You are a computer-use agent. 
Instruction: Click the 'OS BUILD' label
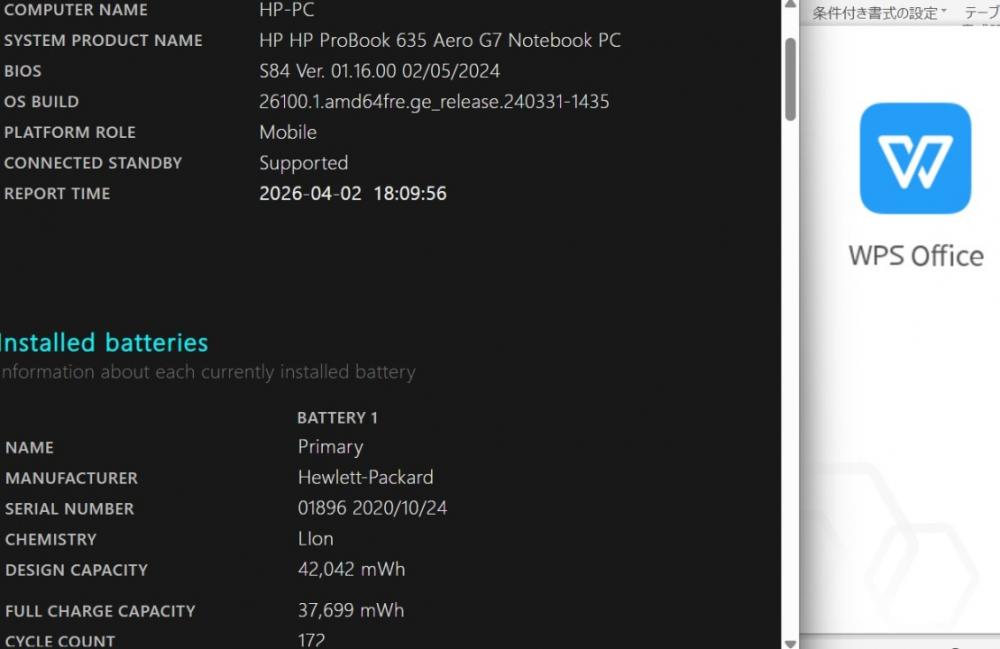(x=41, y=101)
